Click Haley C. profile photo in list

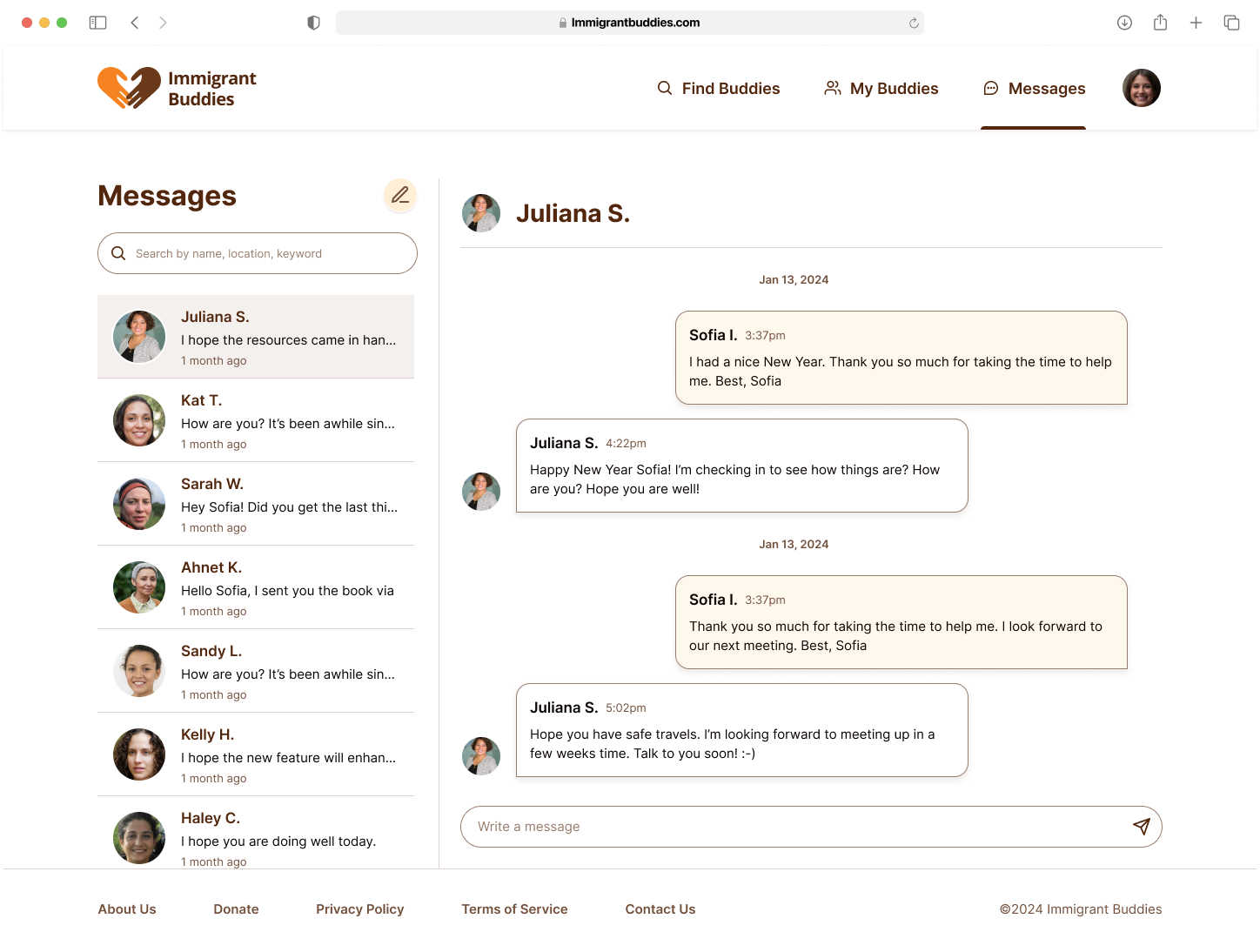tap(139, 838)
